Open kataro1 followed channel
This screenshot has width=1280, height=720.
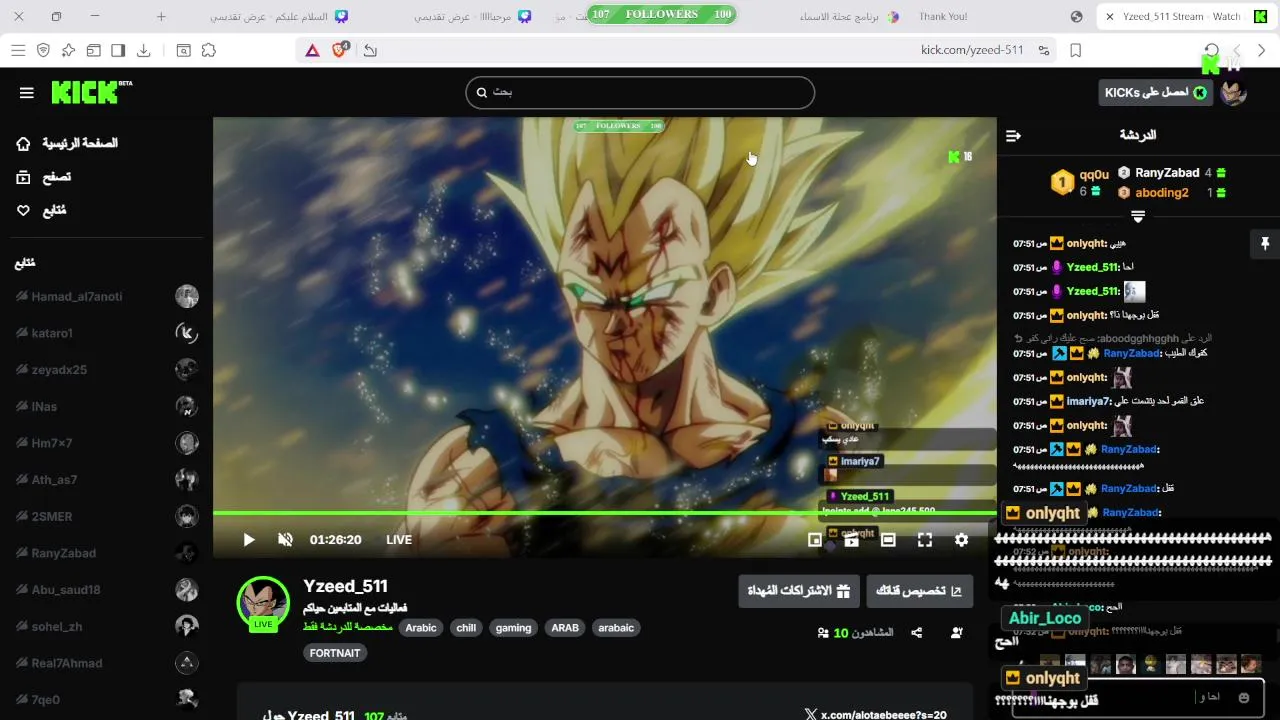tap(106, 333)
